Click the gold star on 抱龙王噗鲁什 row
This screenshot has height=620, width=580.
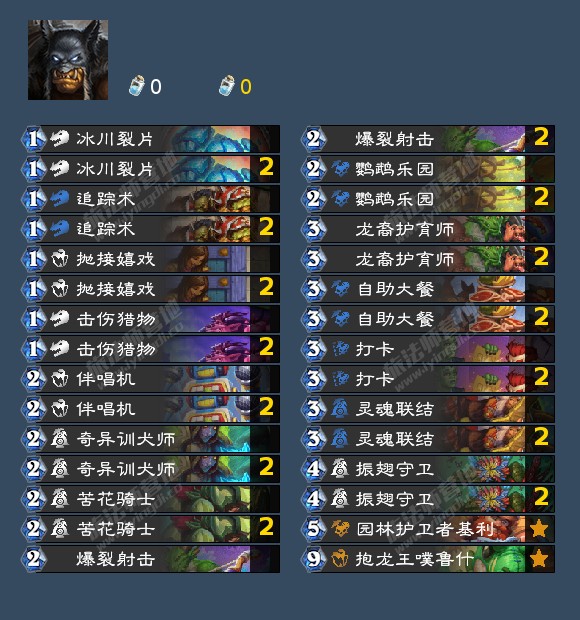[539, 558]
